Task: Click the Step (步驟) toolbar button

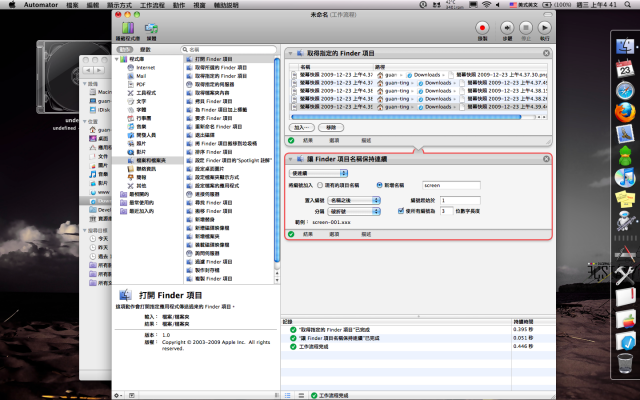Action: tap(507, 28)
